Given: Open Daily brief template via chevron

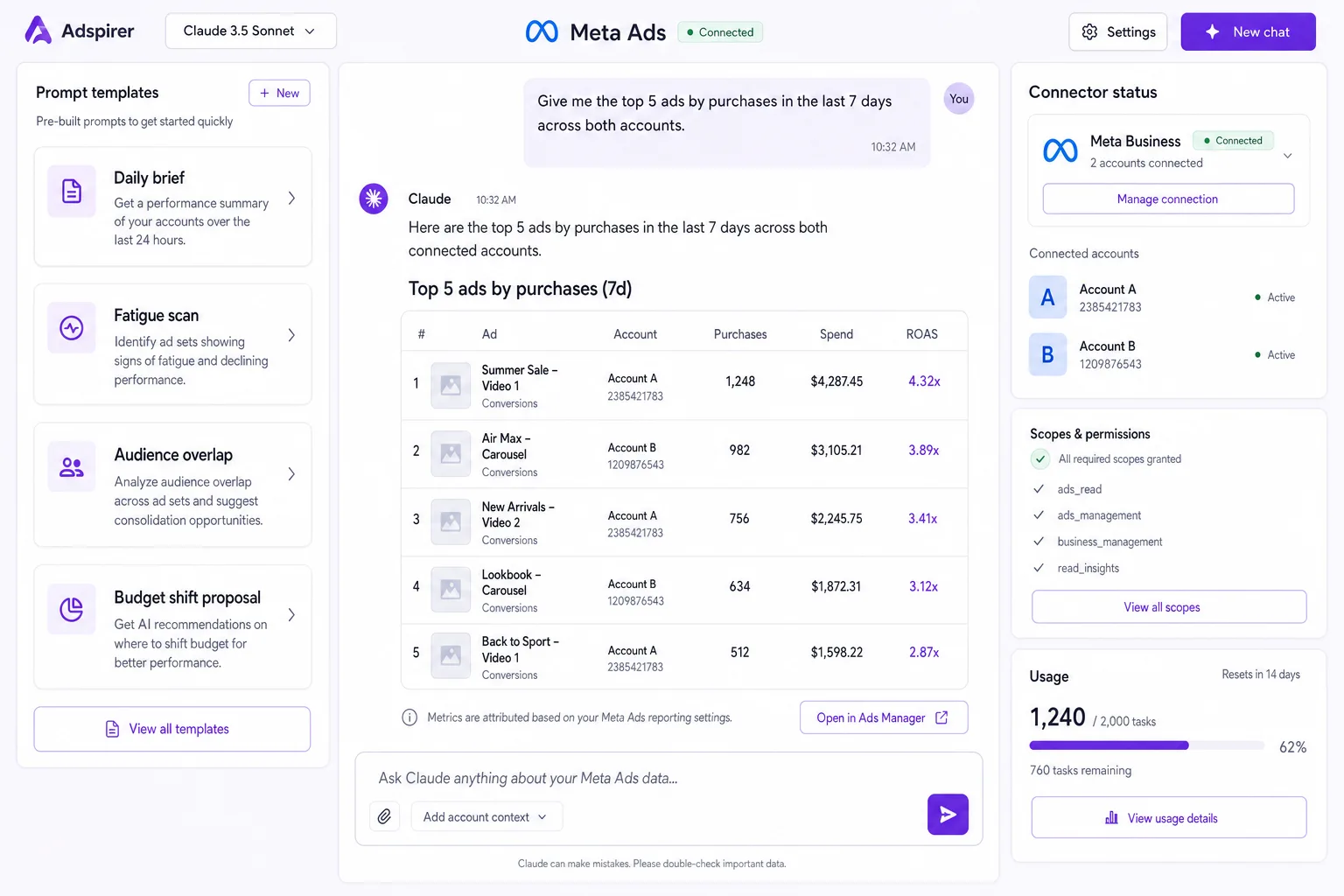Looking at the screenshot, I should pos(291,199).
